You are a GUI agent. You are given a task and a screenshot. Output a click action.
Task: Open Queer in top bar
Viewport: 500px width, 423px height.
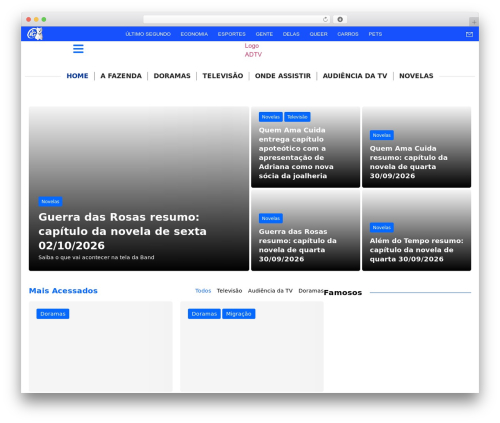pos(318,34)
